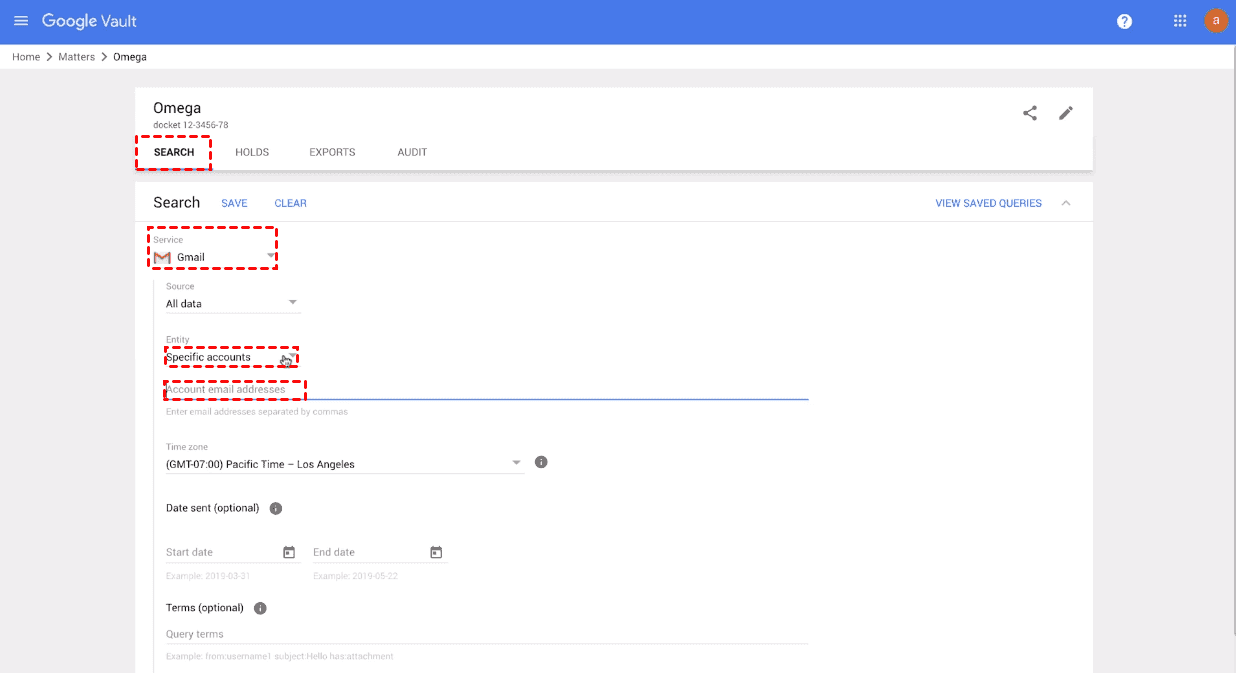Show time zone info tooltip
Screen dimensions: 1236x673
point(541,462)
